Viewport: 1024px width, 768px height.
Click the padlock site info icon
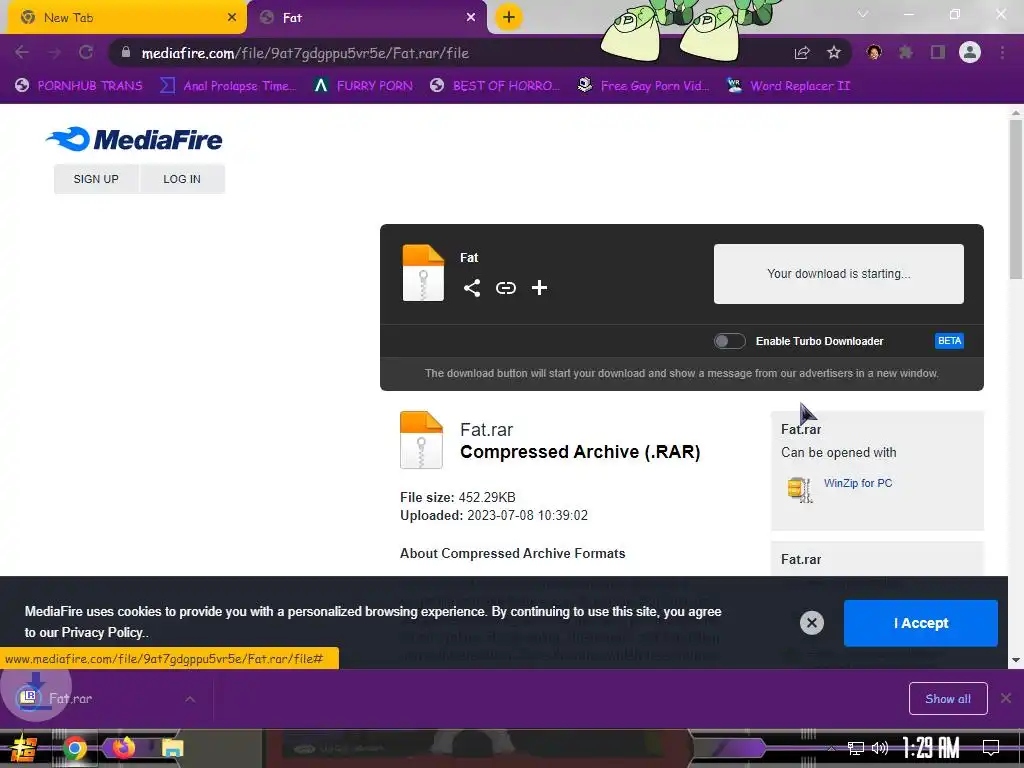[125, 53]
